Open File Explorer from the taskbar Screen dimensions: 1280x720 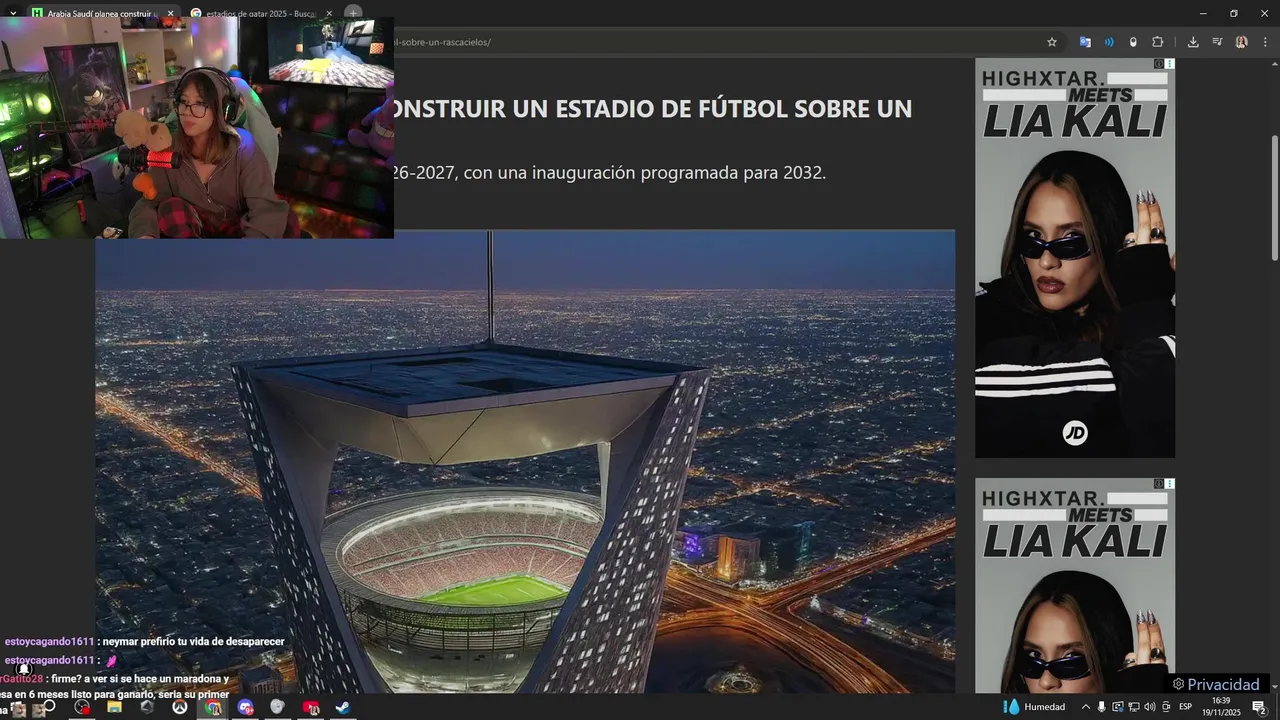(114, 707)
